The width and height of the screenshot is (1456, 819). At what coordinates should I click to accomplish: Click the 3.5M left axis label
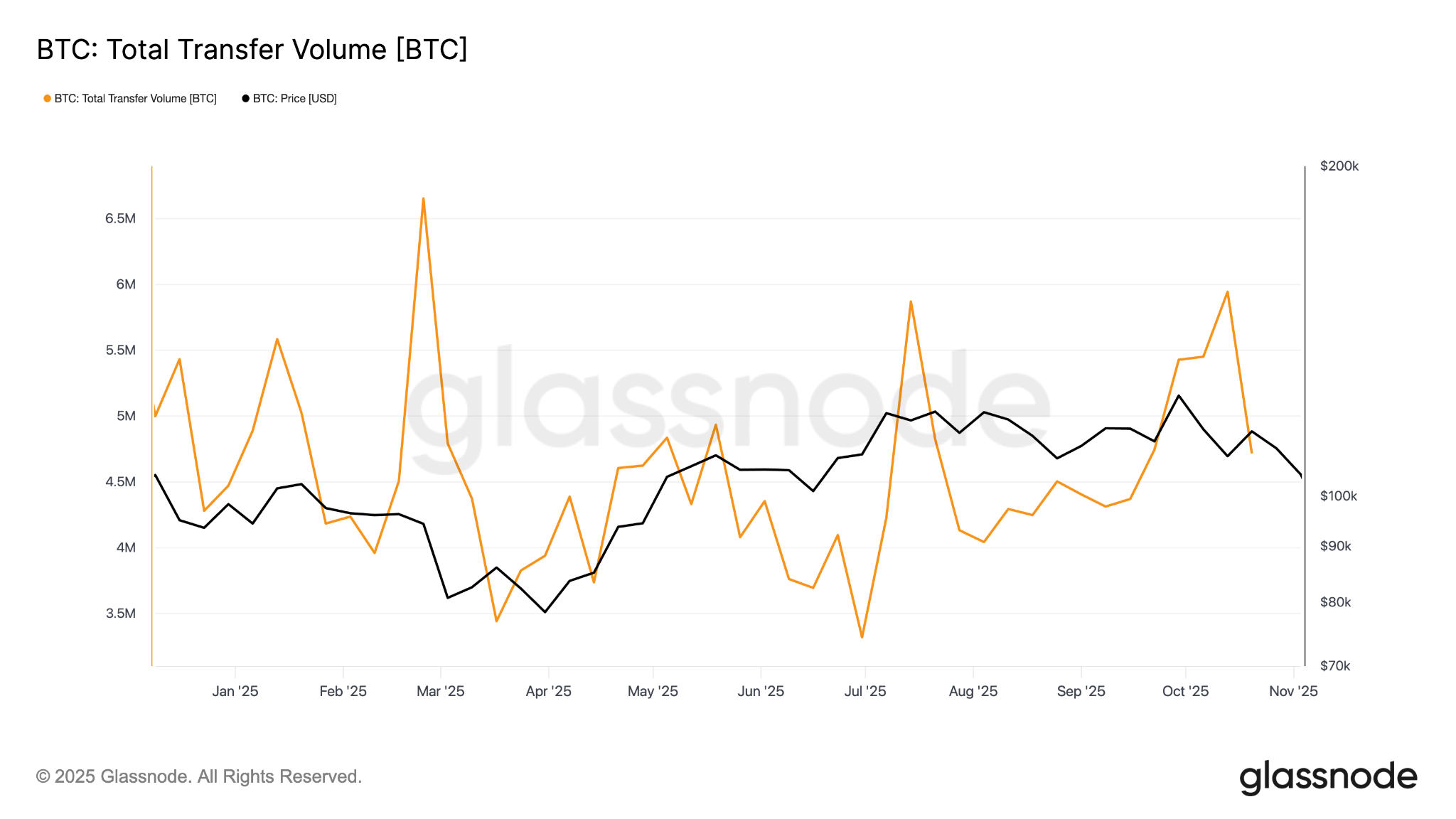tap(120, 614)
